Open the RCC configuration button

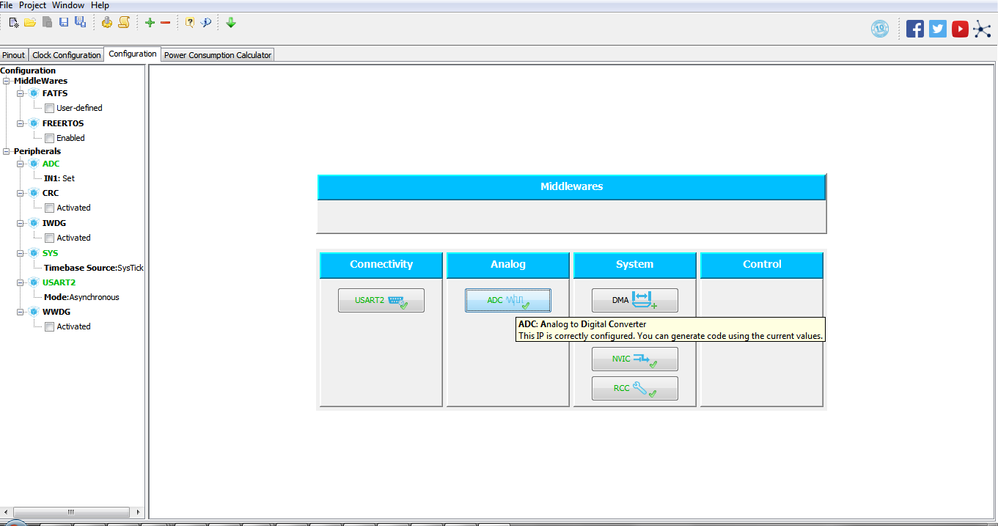pos(635,388)
